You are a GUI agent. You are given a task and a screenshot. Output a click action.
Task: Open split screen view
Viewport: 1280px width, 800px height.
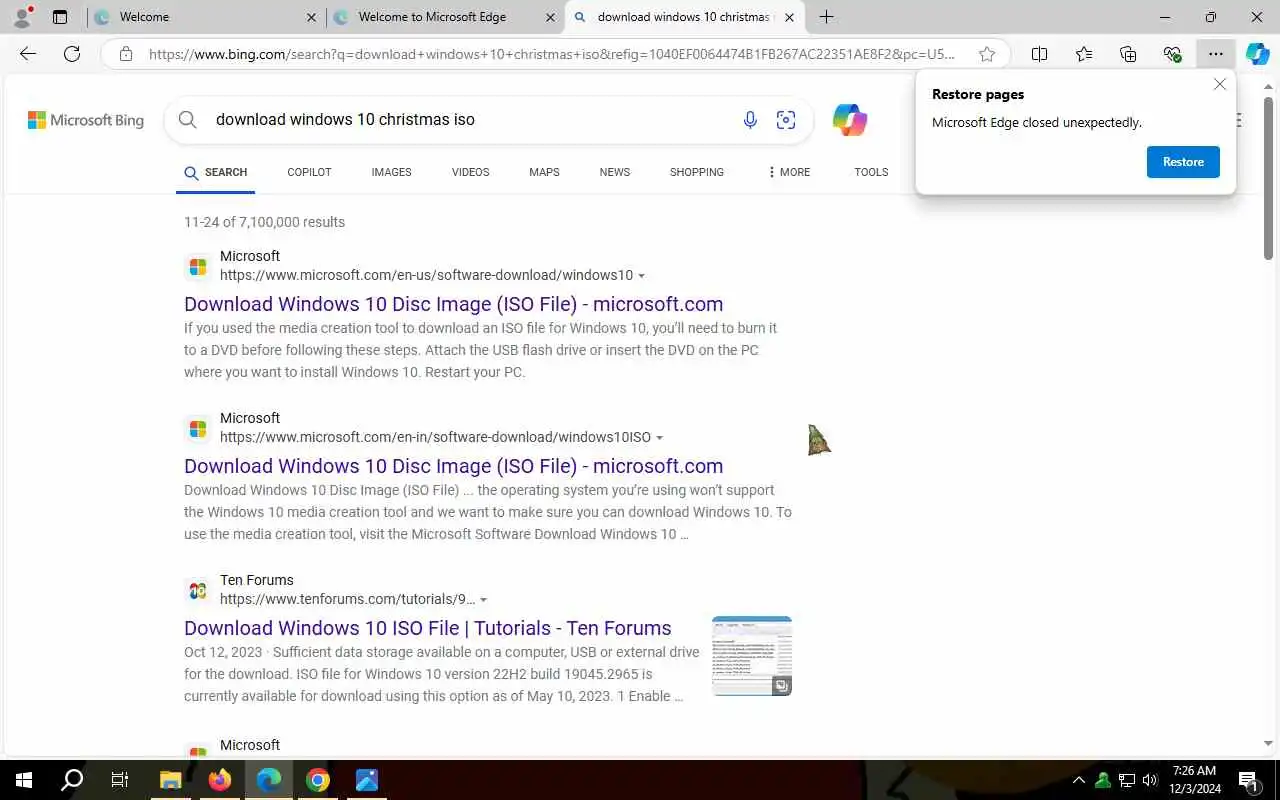pos(1039,54)
